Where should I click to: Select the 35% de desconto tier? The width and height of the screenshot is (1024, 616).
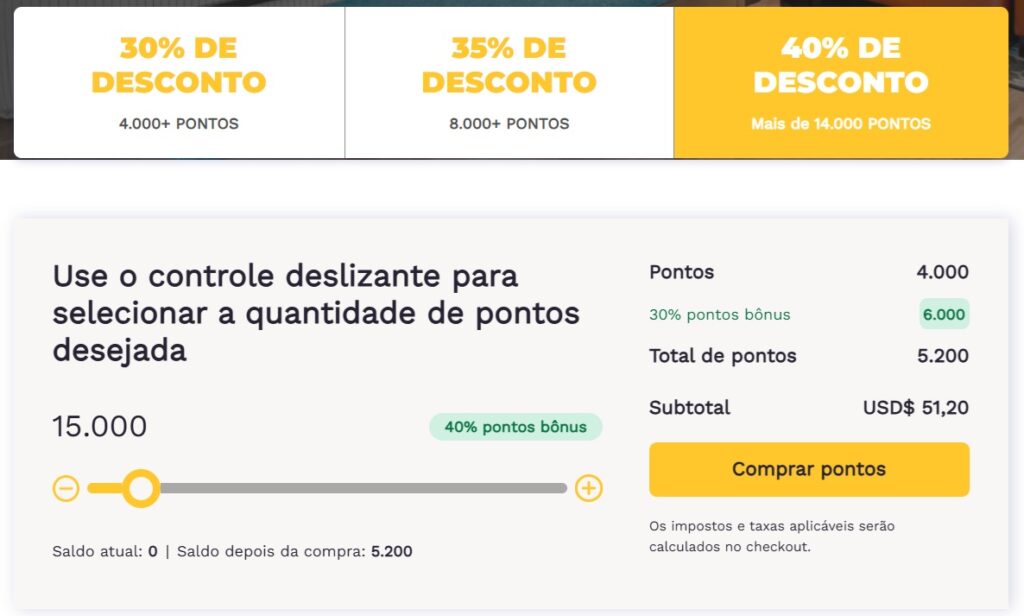click(509, 82)
